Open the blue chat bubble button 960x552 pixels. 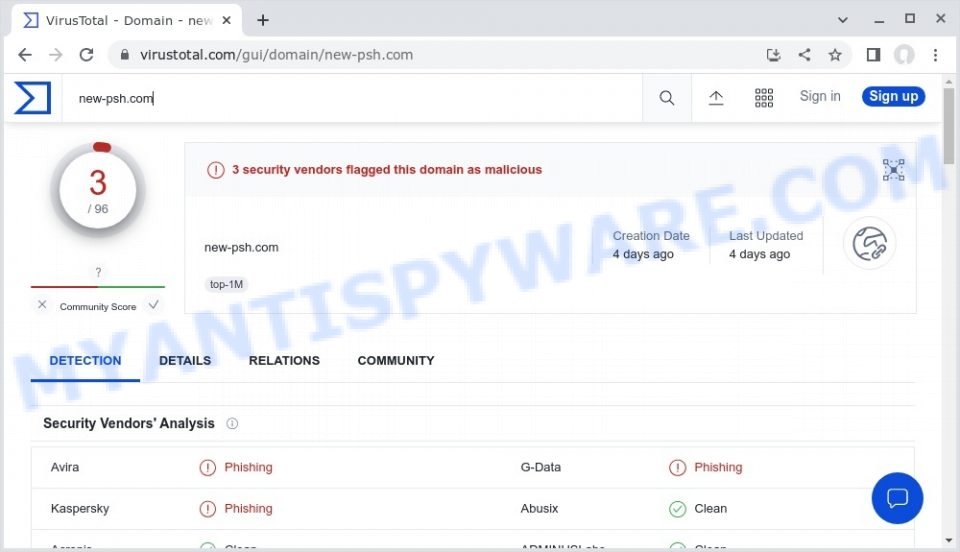pos(897,498)
